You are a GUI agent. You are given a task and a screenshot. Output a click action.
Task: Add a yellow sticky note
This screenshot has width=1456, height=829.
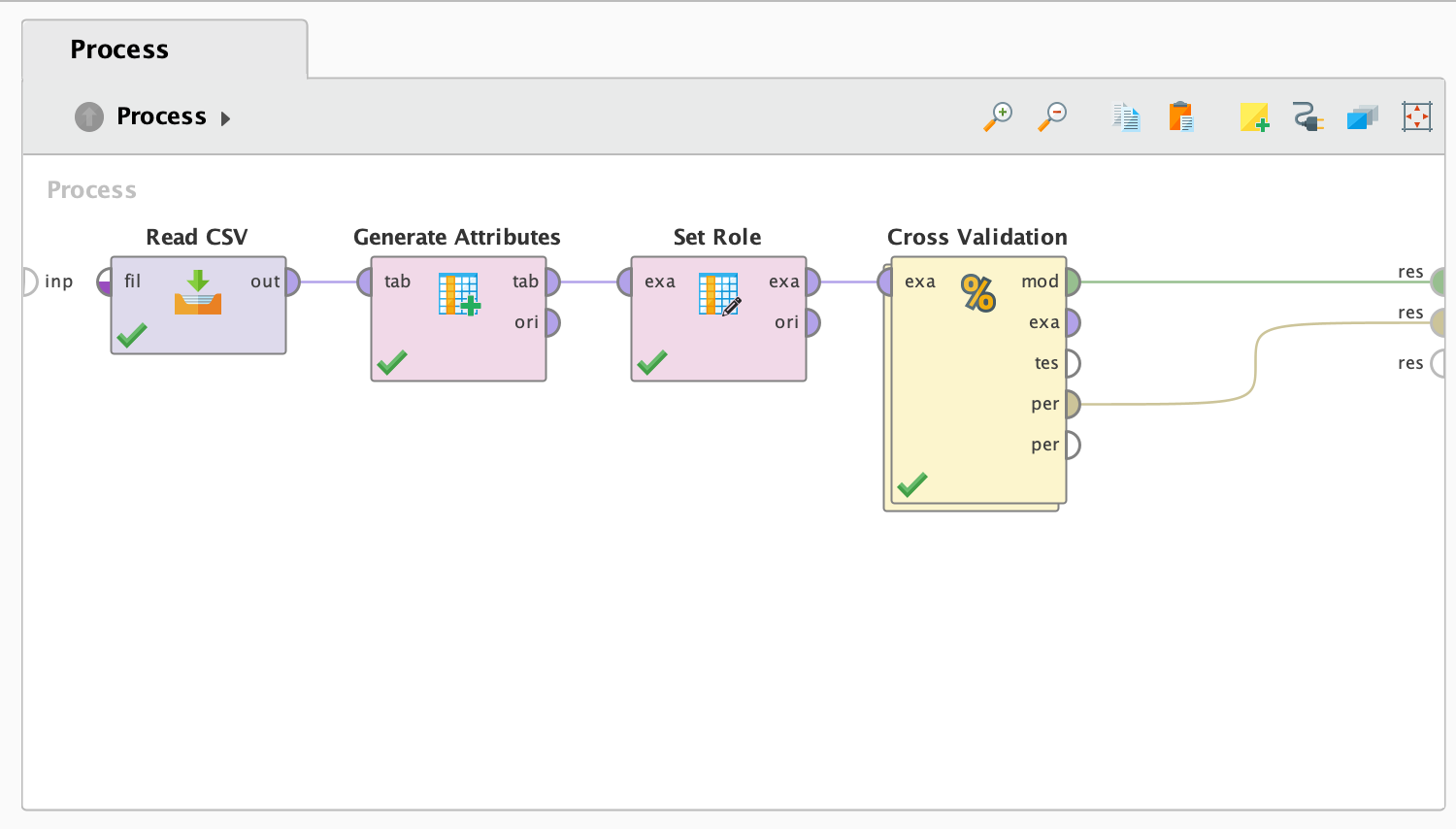[1254, 117]
